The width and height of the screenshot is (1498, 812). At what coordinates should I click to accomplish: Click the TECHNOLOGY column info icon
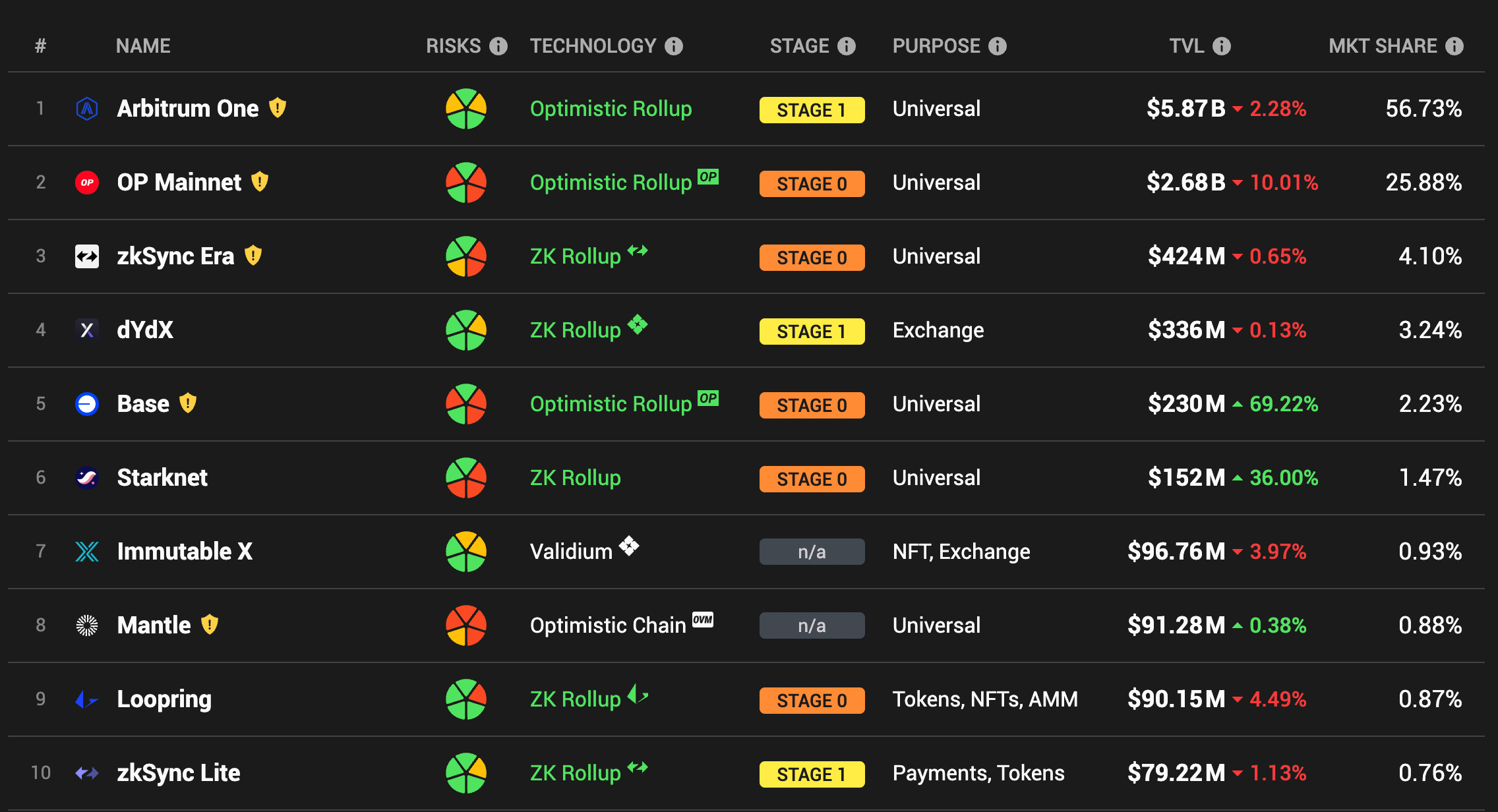point(673,46)
